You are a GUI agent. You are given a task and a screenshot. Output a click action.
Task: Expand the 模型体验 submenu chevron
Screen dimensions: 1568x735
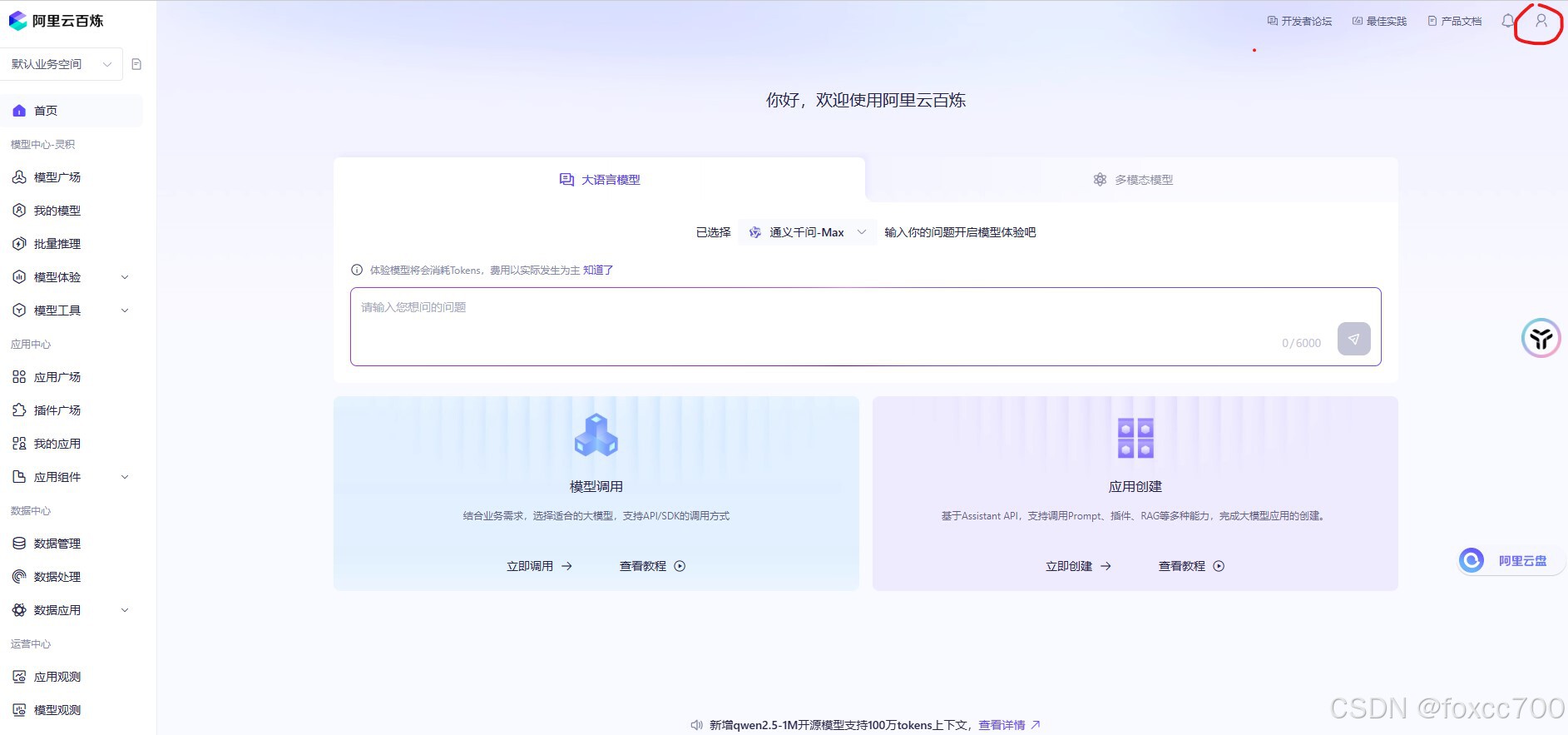click(125, 277)
